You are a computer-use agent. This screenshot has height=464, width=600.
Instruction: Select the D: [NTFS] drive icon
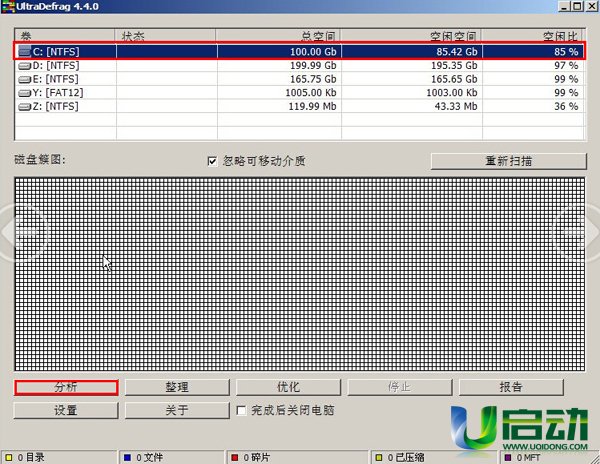[24, 66]
